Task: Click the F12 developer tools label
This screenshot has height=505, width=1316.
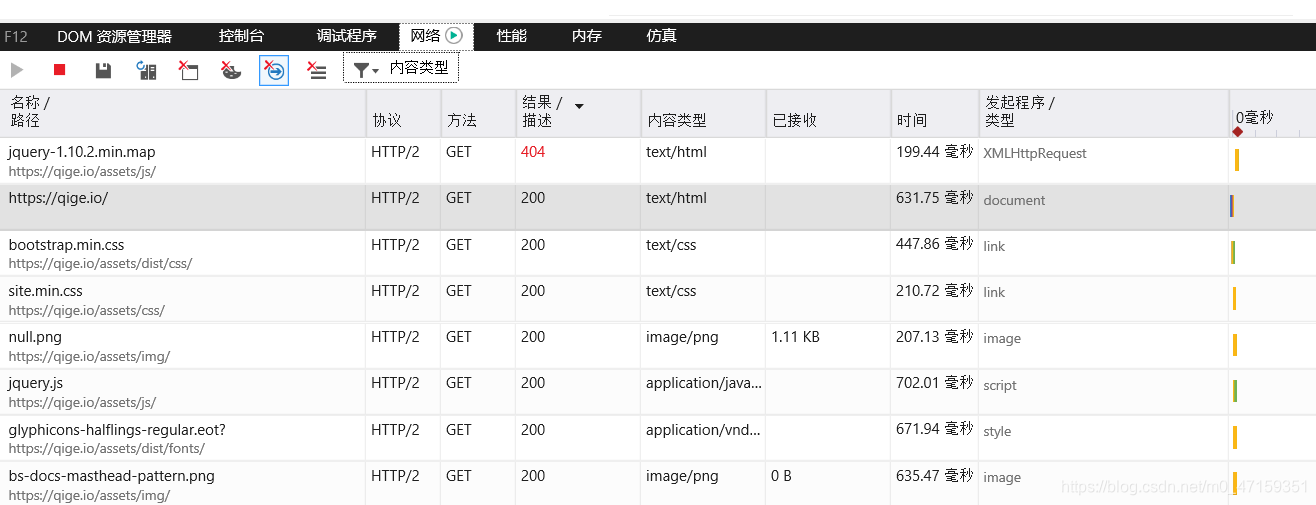Action: coord(15,36)
